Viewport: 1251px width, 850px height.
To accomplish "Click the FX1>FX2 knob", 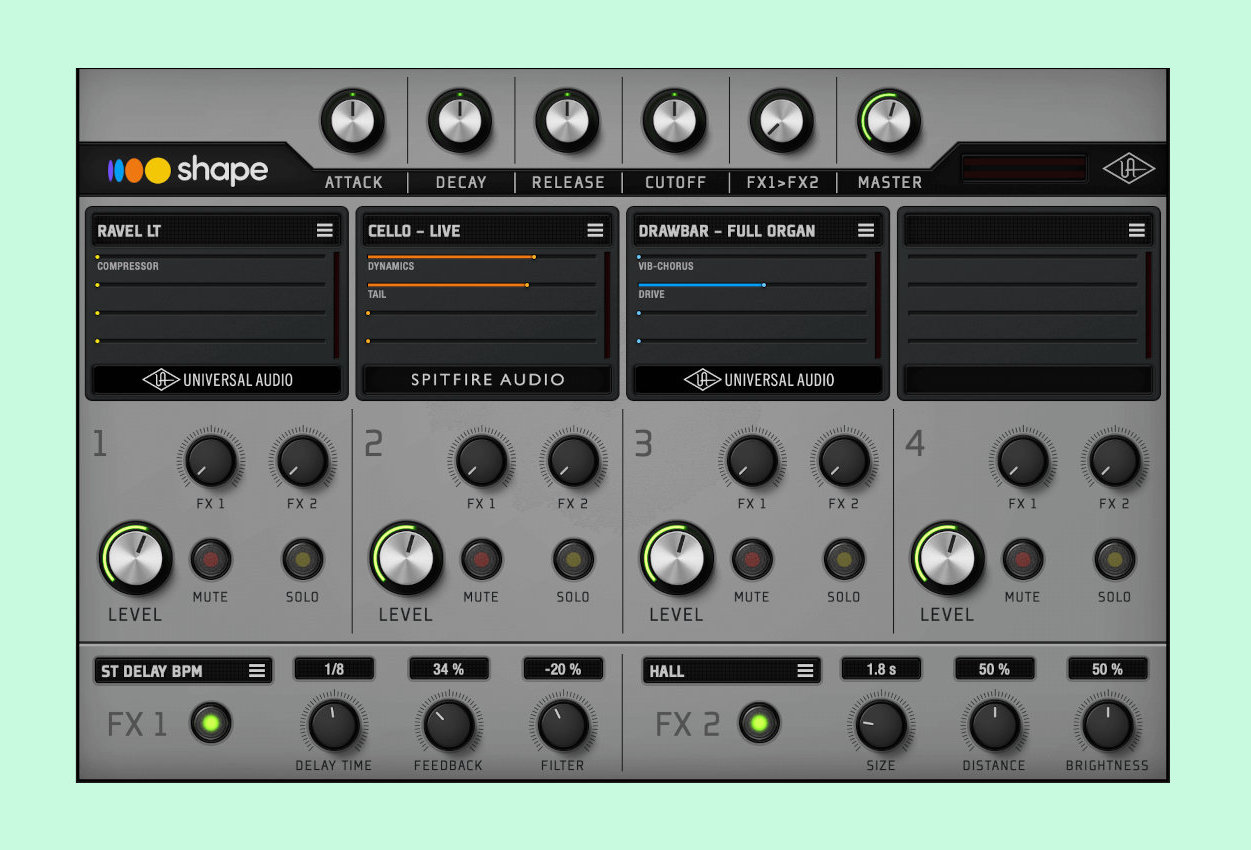I will point(782,122).
